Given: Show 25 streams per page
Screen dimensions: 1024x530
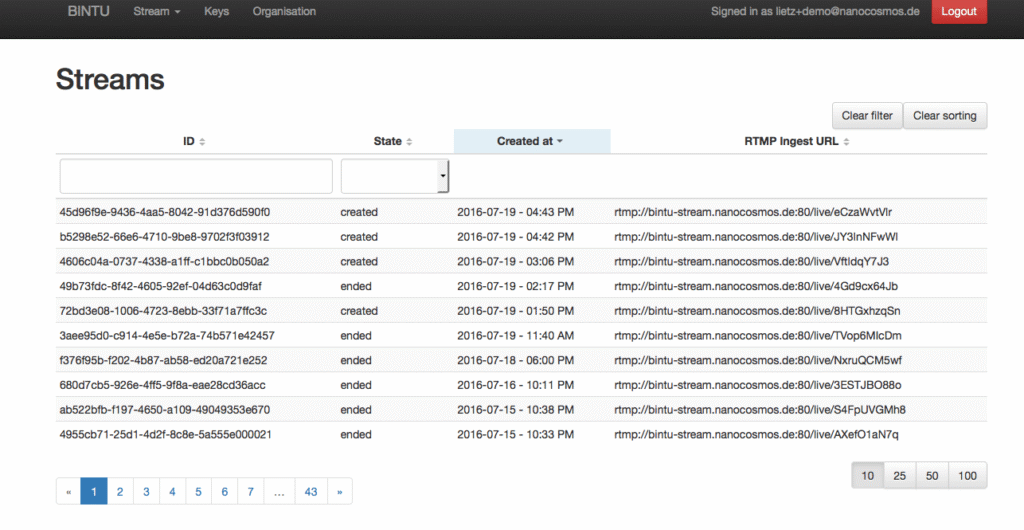Looking at the screenshot, I should point(899,476).
